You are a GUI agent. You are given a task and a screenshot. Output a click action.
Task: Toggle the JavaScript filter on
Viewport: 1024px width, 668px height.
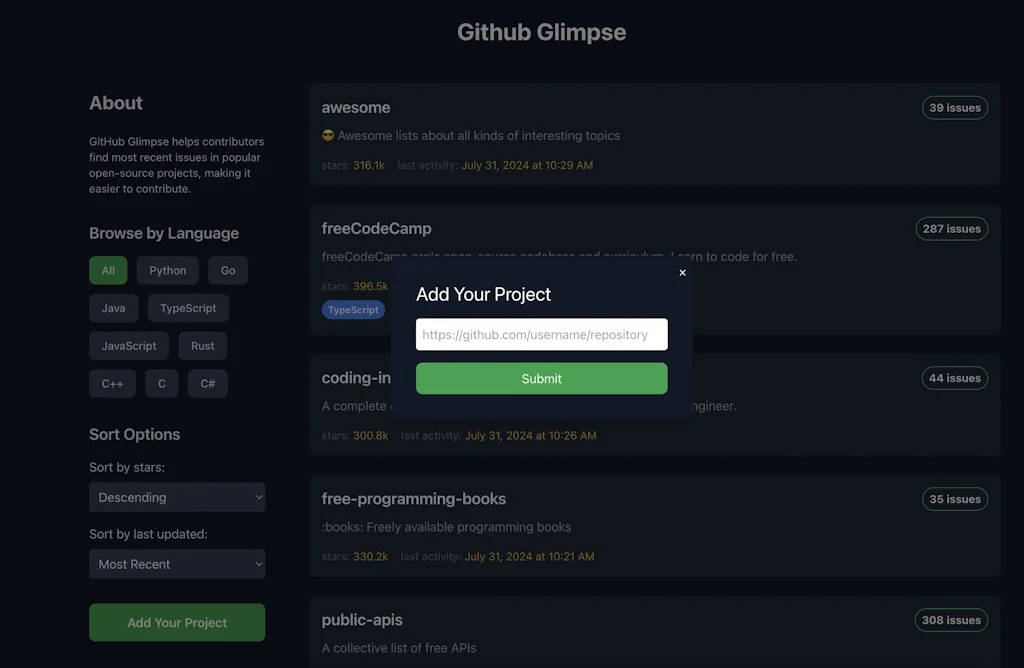pos(129,345)
